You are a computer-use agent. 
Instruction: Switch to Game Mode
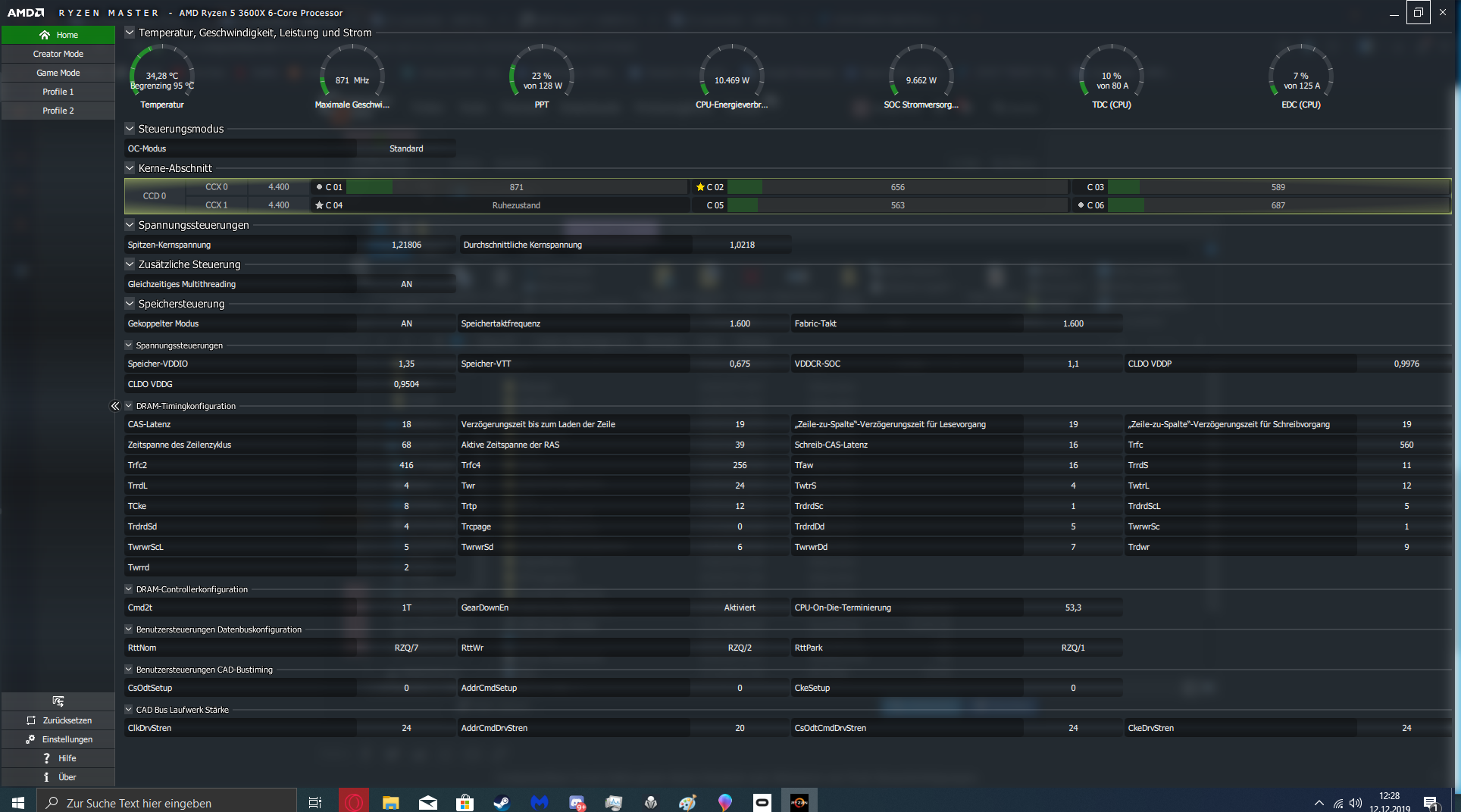pos(58,73)
